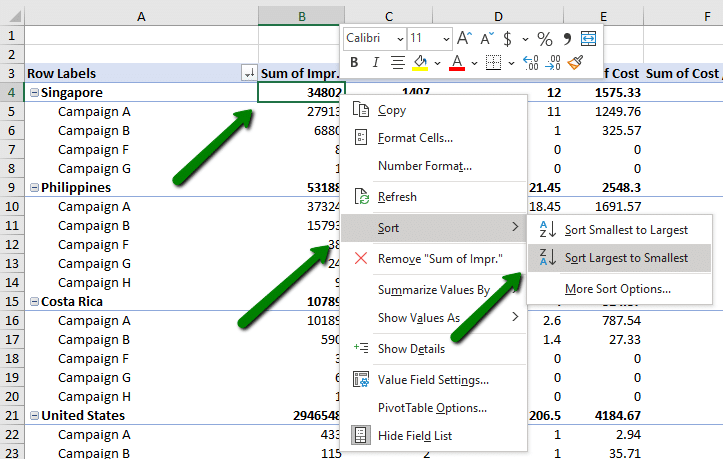This screenshot has height=459, width=723.
Task: Click the Format Cells icon
Action: (x=361, y=137)
